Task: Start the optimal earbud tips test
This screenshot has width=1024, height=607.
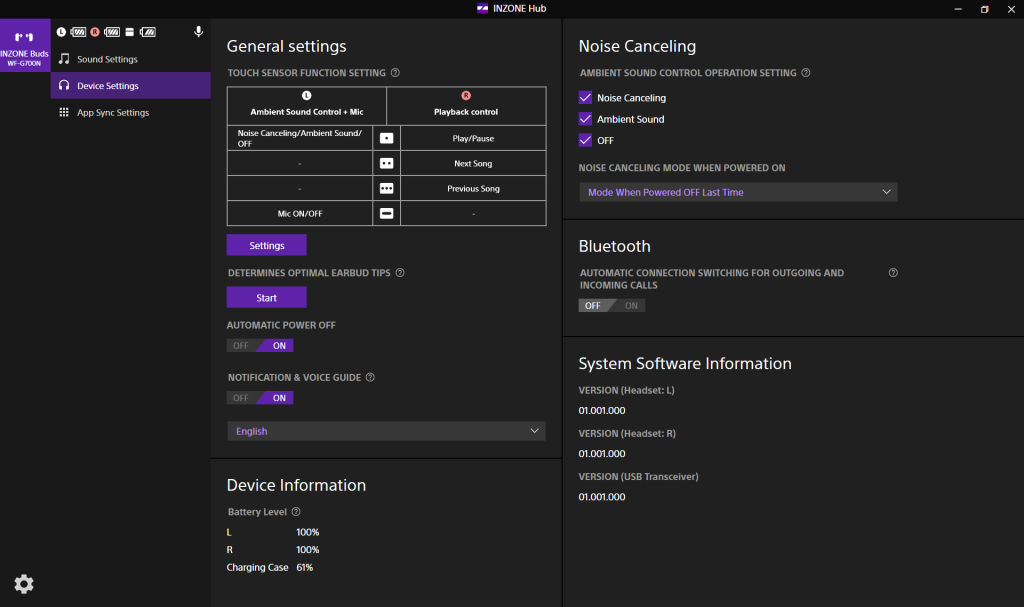Action: pyautogui.click(x=266, y=297)
